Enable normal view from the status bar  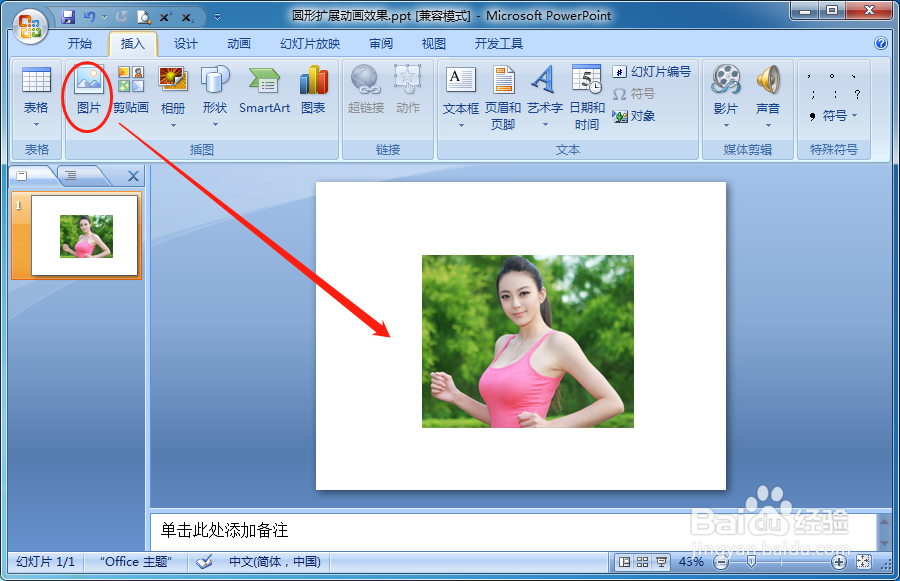click(x=624, y=560)
